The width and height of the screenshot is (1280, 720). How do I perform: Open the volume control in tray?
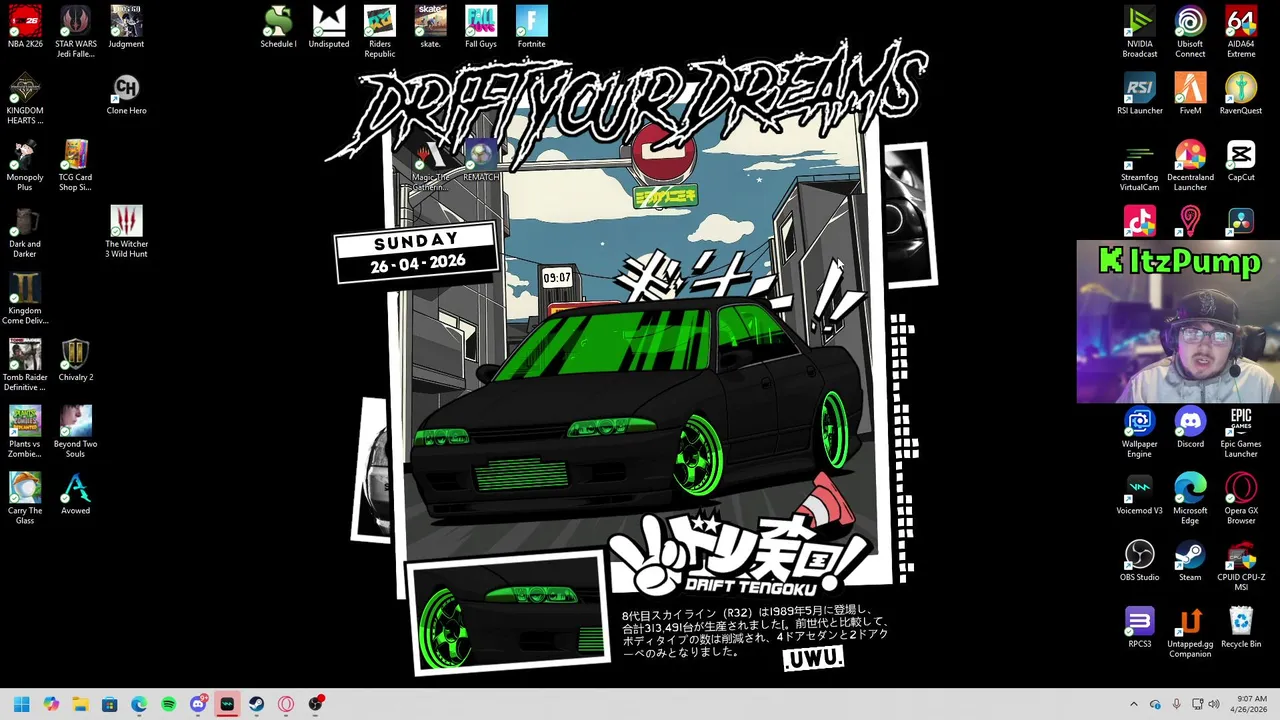(1214, 704)
